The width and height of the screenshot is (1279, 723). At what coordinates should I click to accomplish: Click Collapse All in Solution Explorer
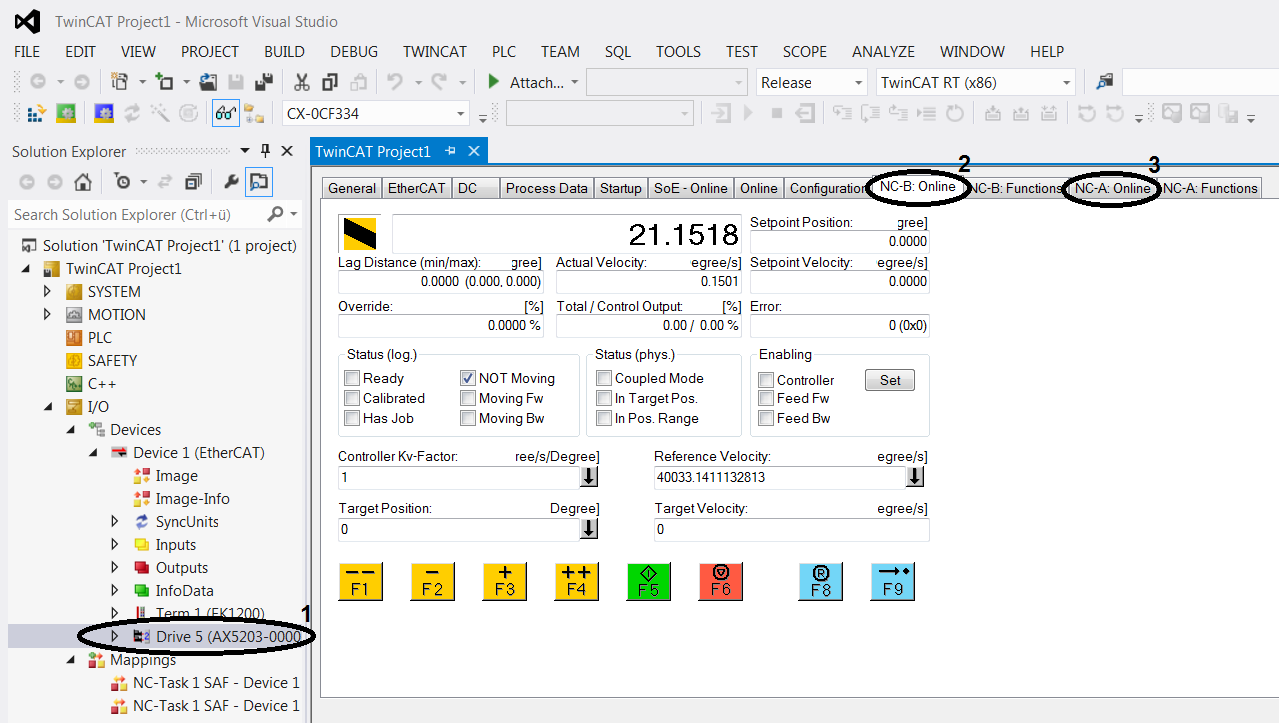193,182
